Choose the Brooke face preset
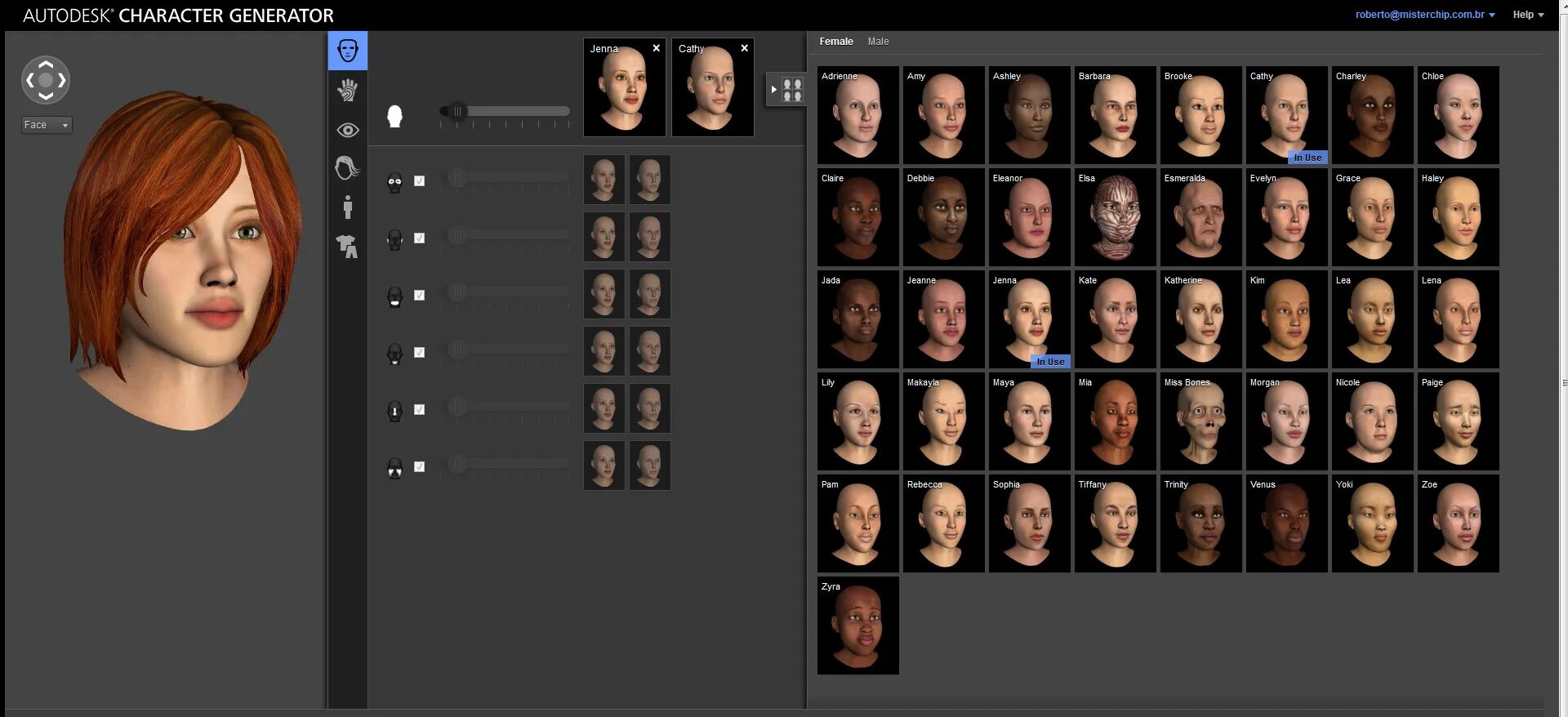The image size is (1568, 717). tap(1201, 115)
